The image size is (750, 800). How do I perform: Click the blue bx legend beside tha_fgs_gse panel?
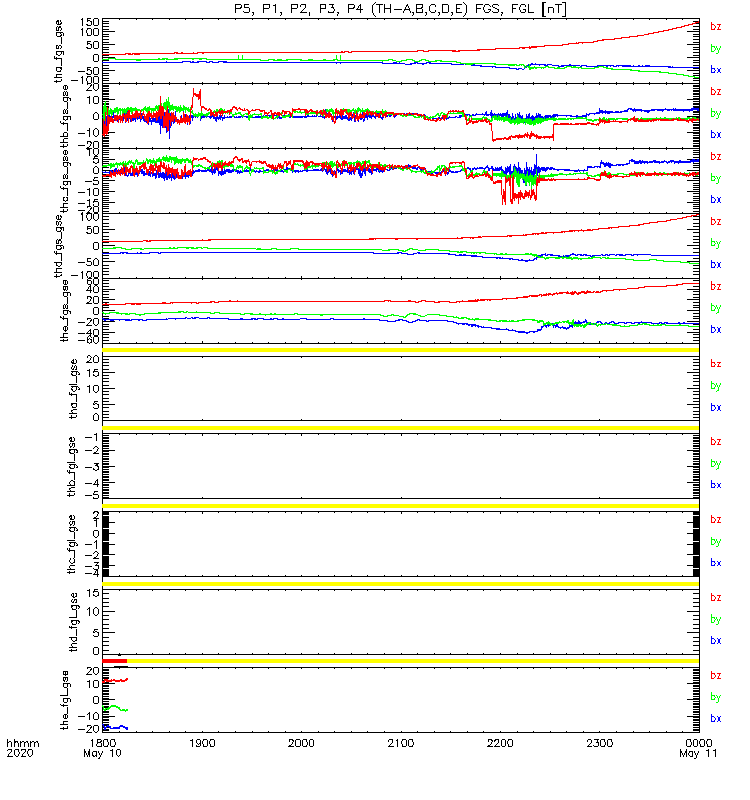[716, 70]
